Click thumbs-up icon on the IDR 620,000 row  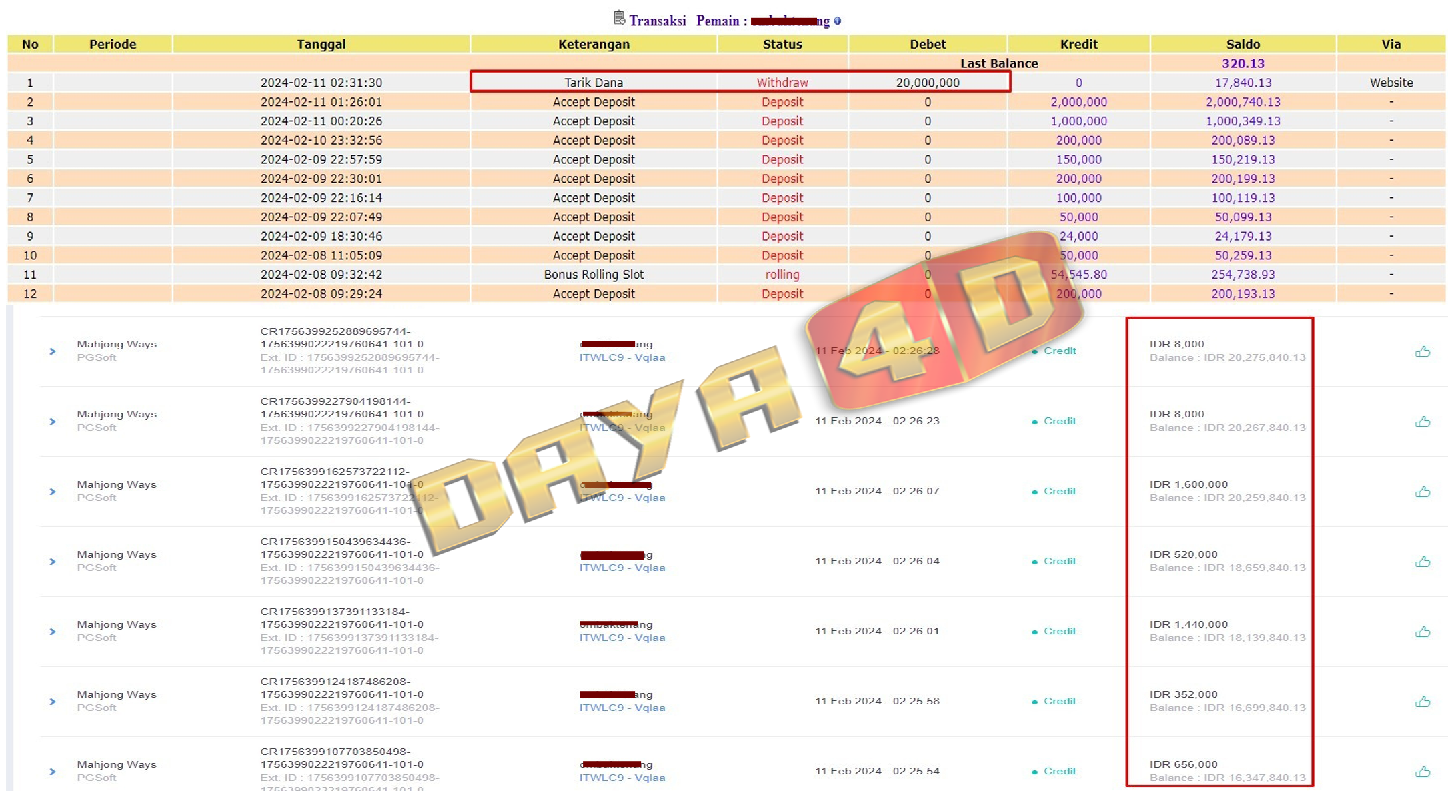coord(1422,561)
